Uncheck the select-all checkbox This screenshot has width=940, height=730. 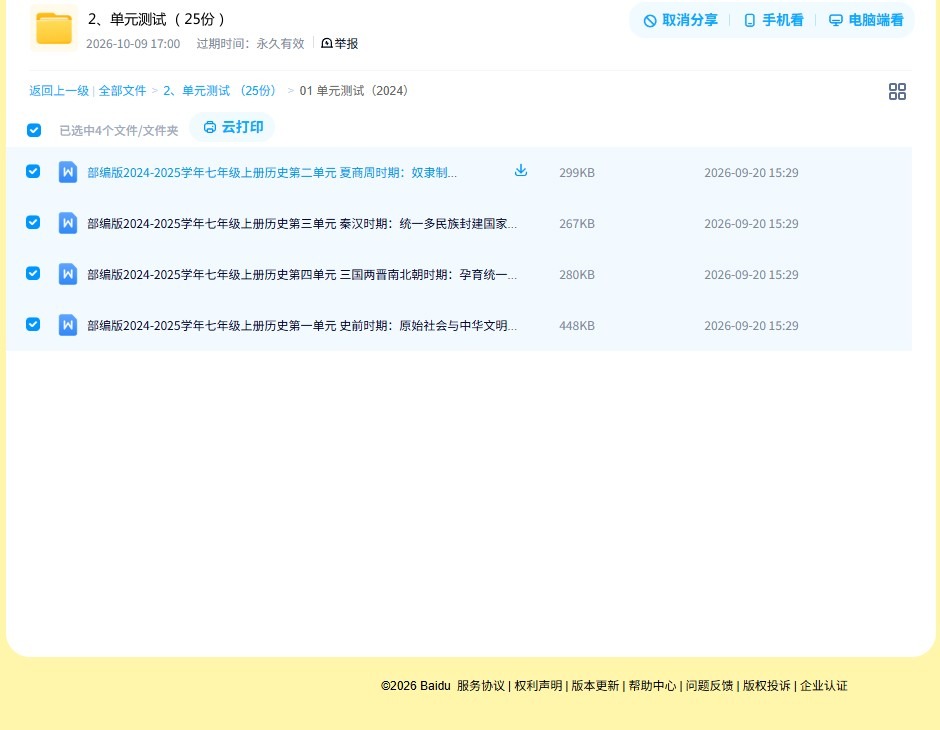tap(34, 130)
